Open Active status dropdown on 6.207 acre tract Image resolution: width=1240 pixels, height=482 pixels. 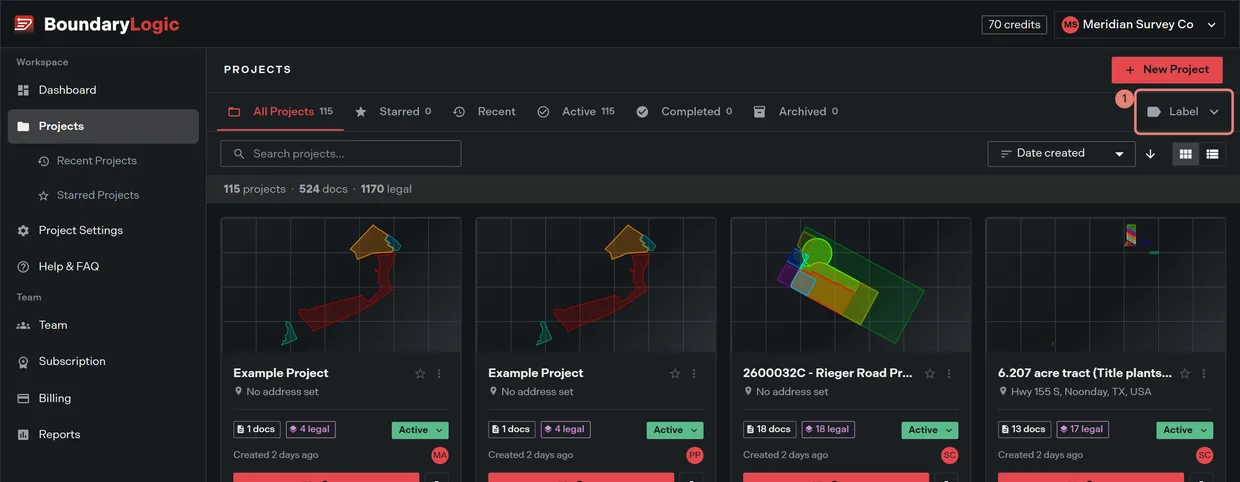[x=1185, y=430]
